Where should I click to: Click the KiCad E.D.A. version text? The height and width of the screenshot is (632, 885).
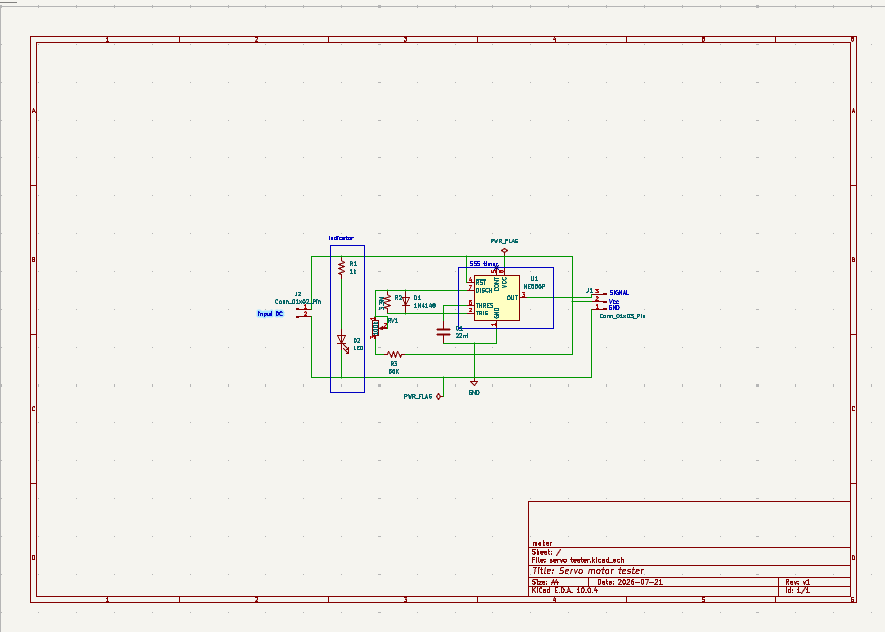pyautogui.click(x=565, y=590)
